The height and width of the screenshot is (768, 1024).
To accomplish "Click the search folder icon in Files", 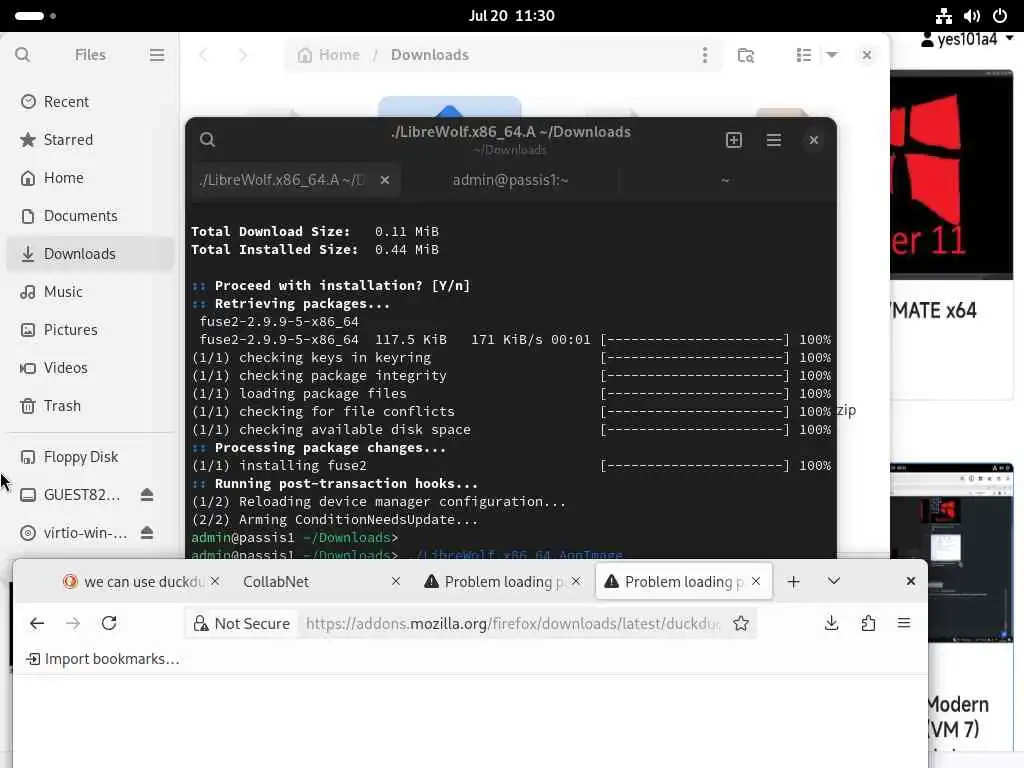I will tap(746, 55).
